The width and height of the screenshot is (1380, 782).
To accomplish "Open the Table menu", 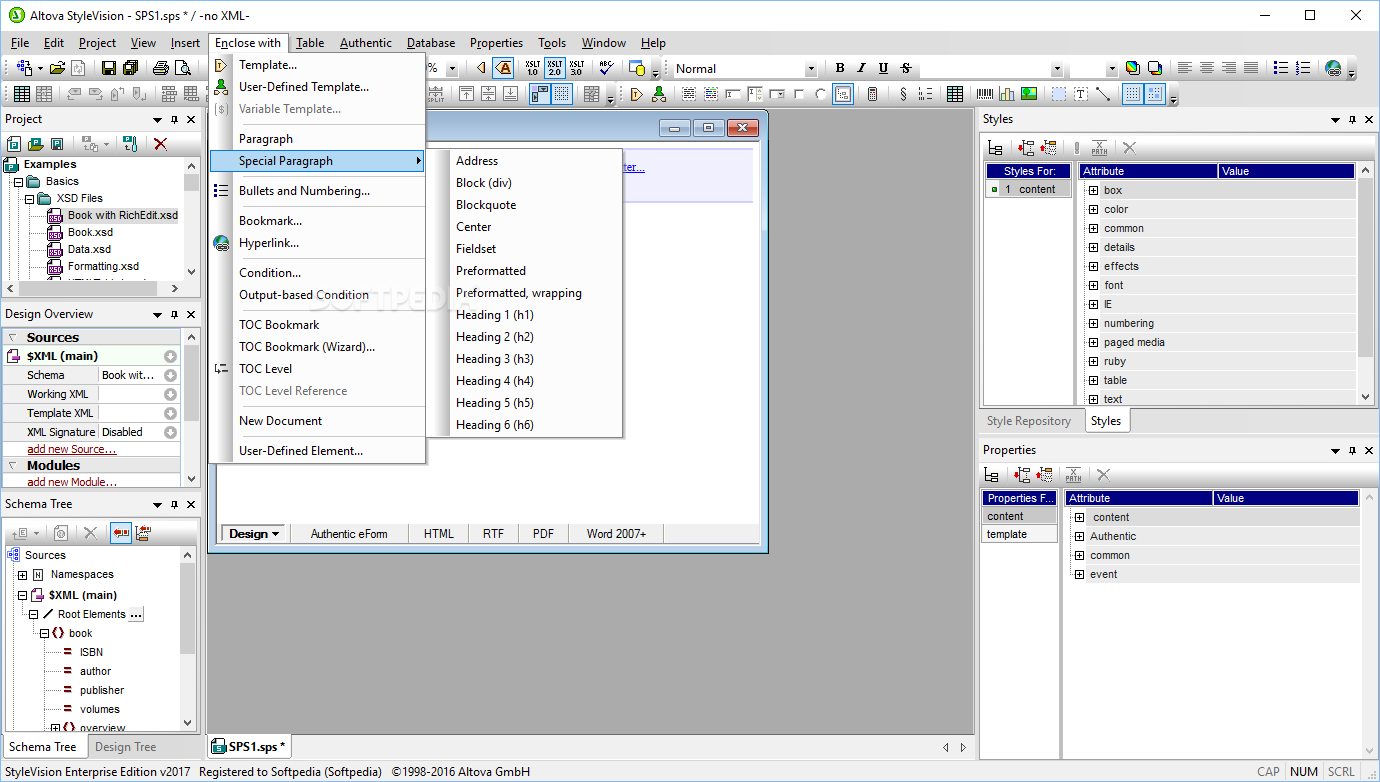I will pos(310,43).
